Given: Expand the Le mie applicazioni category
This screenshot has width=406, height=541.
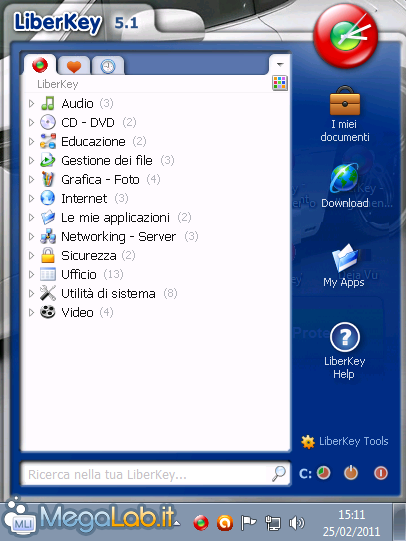Looking at the screenshot, I should [x=31, y=217].
